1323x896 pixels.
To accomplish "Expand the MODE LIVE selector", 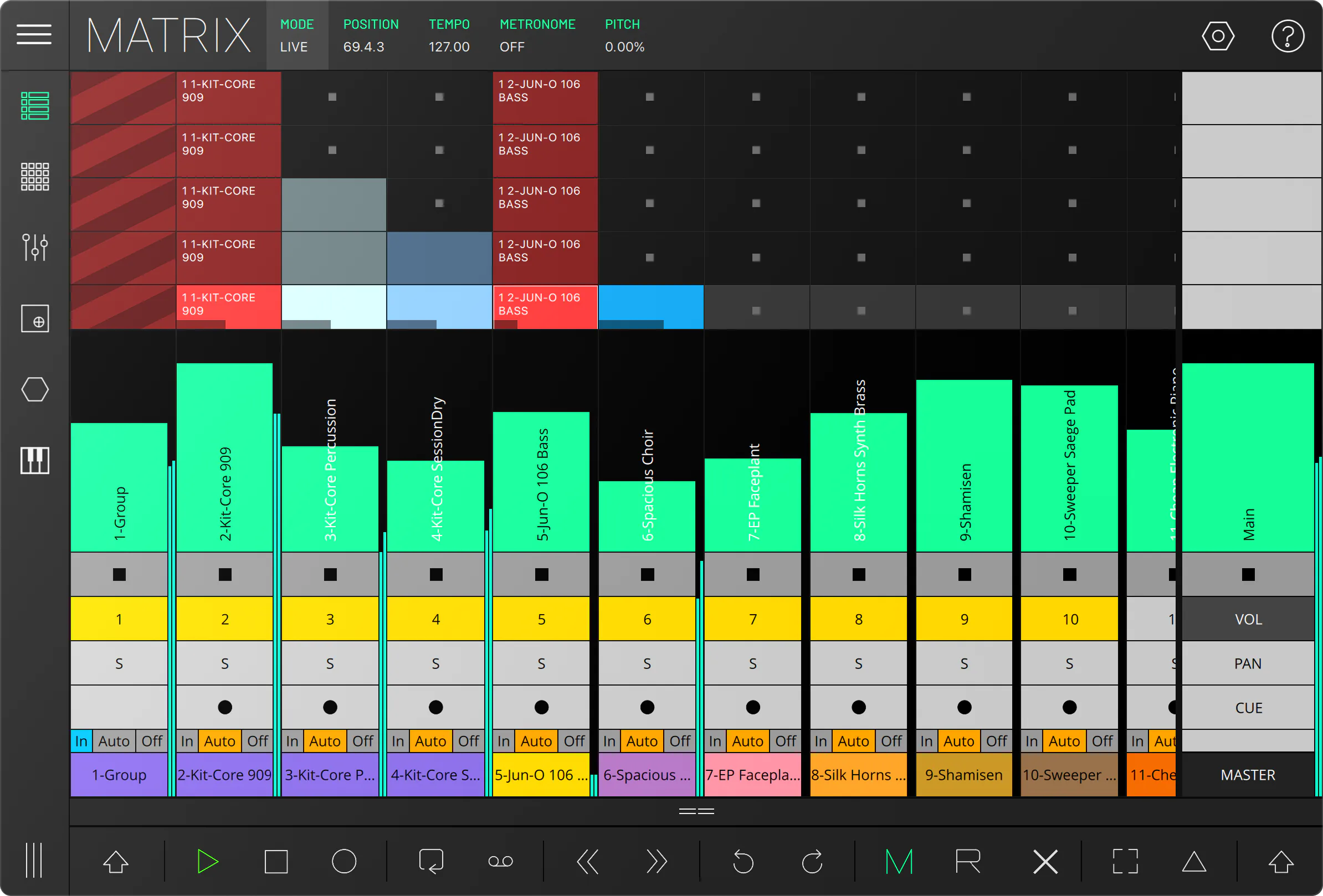I will pyautogui.click(x=297, y=35).
